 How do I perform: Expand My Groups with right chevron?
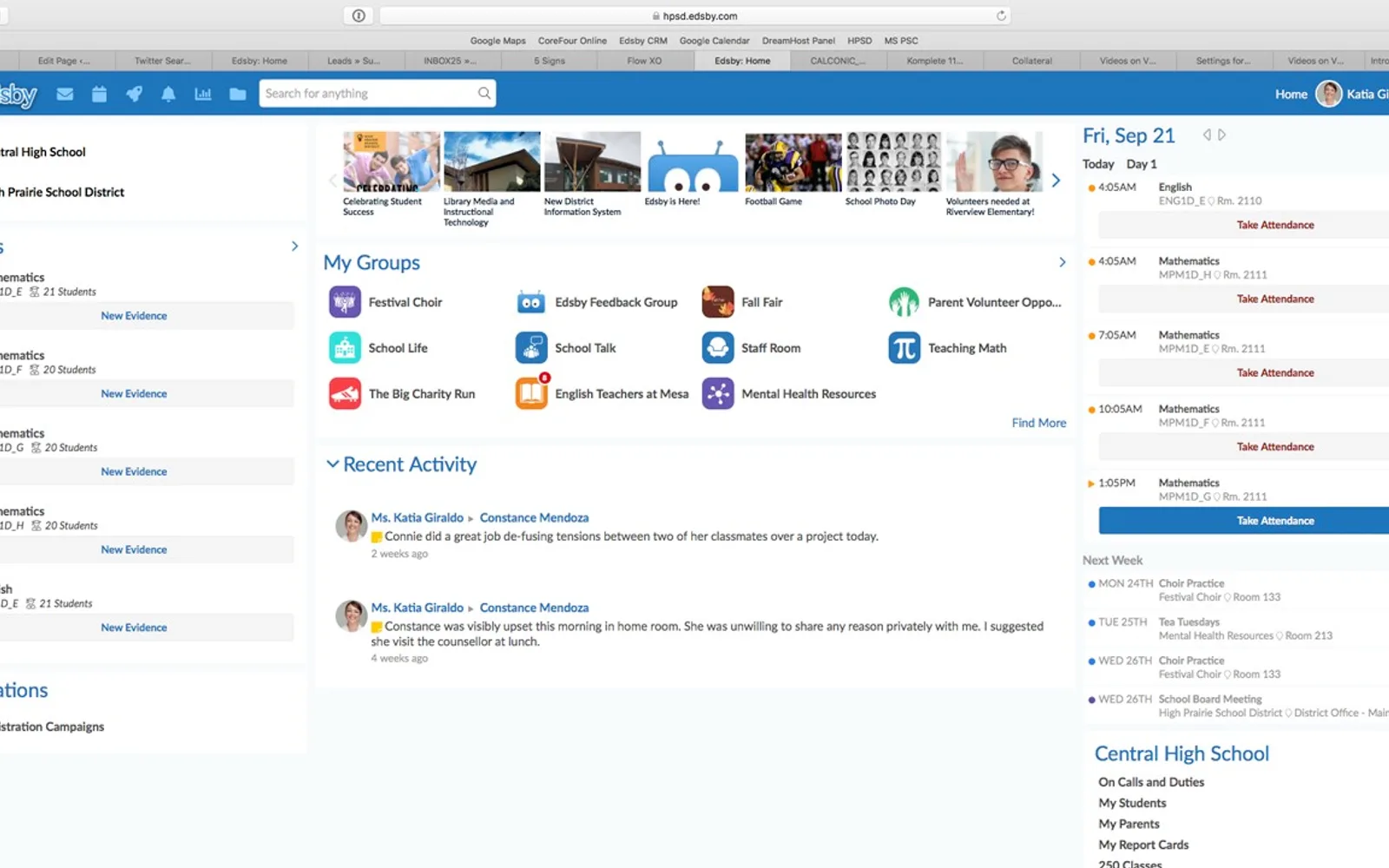point(1062,262)
